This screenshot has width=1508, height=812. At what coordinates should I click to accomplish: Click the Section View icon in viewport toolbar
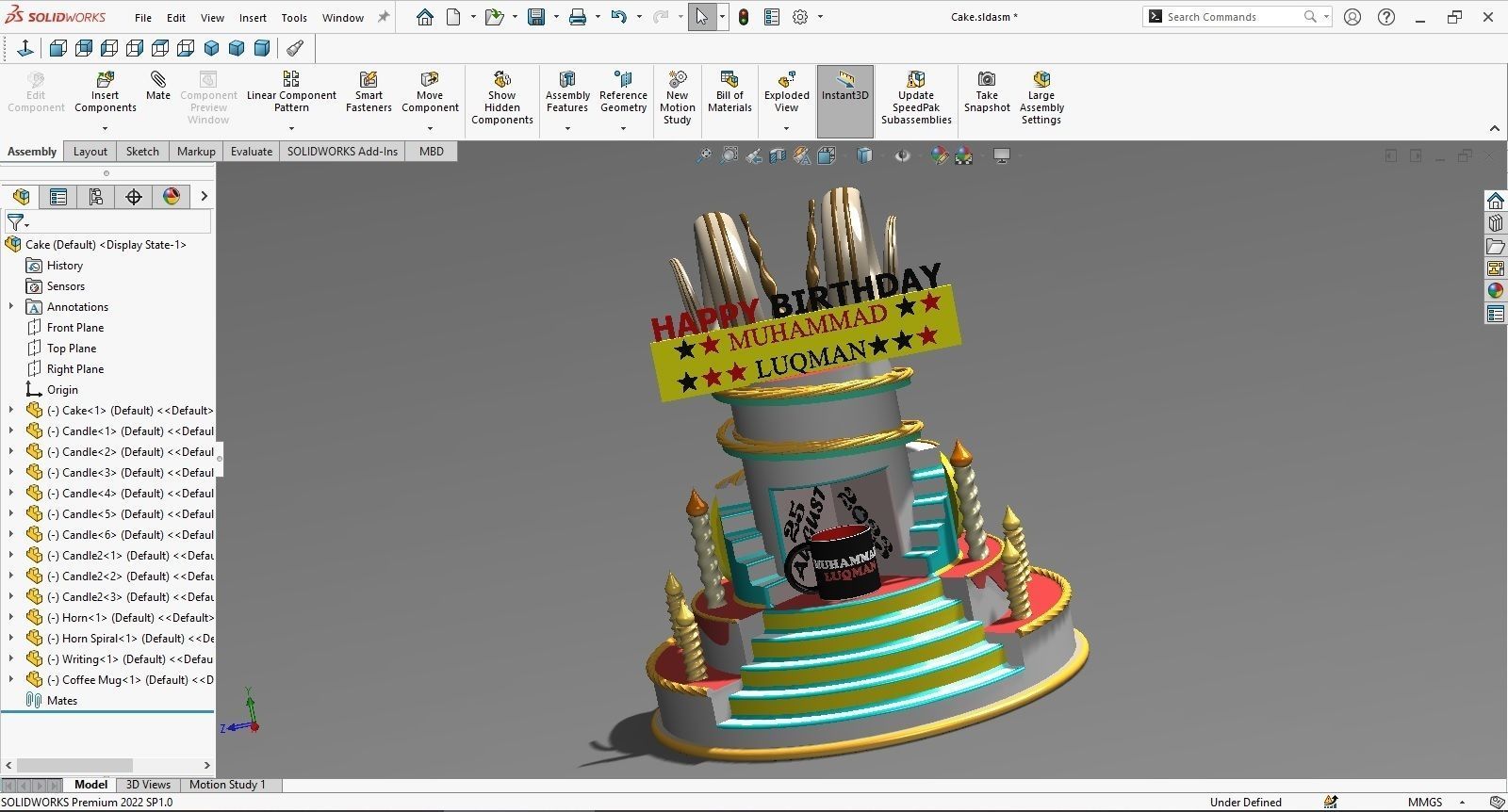point(778,155)
